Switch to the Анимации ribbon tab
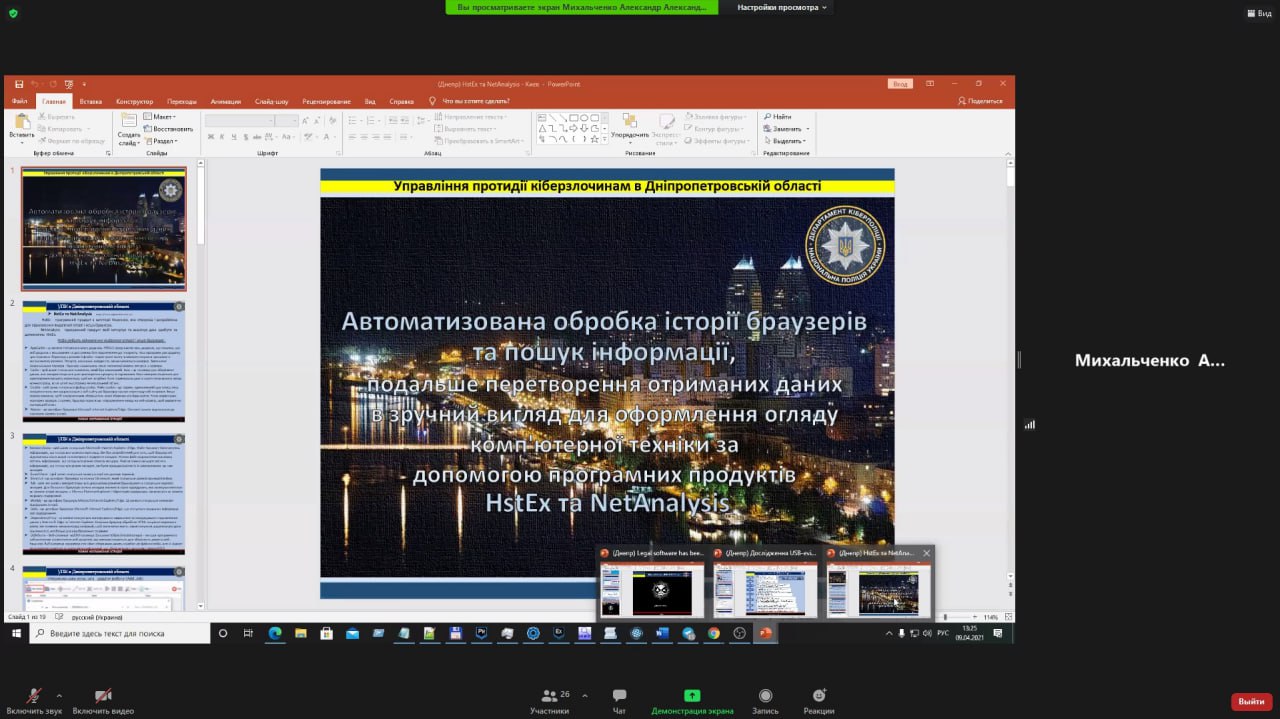 coord(226,101)
